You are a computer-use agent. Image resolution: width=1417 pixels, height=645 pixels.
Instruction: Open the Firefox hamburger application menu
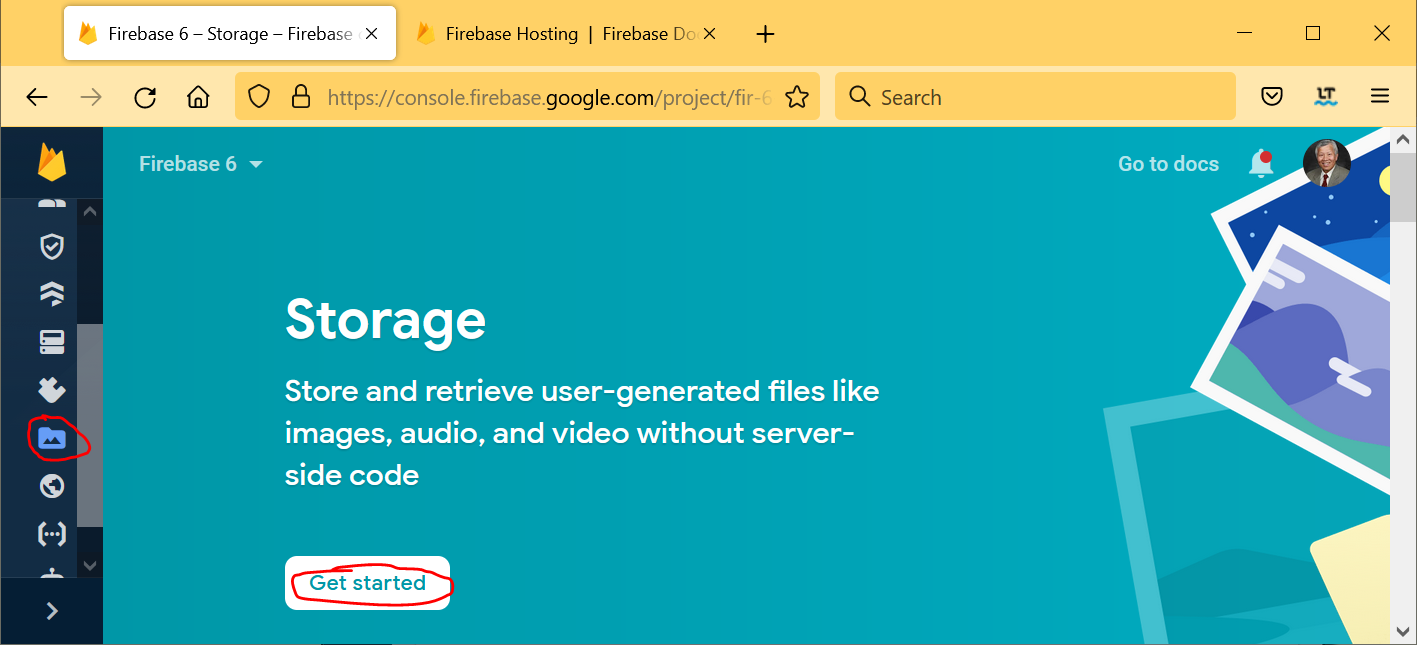[1380, 97]
